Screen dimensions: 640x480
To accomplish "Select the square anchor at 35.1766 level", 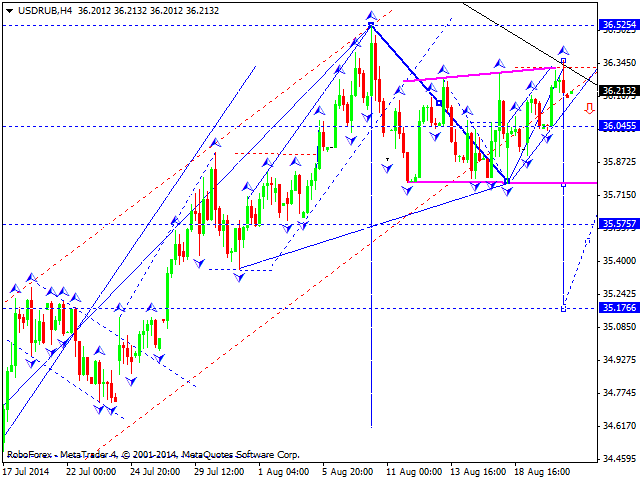I will click(x=564, y=308).
